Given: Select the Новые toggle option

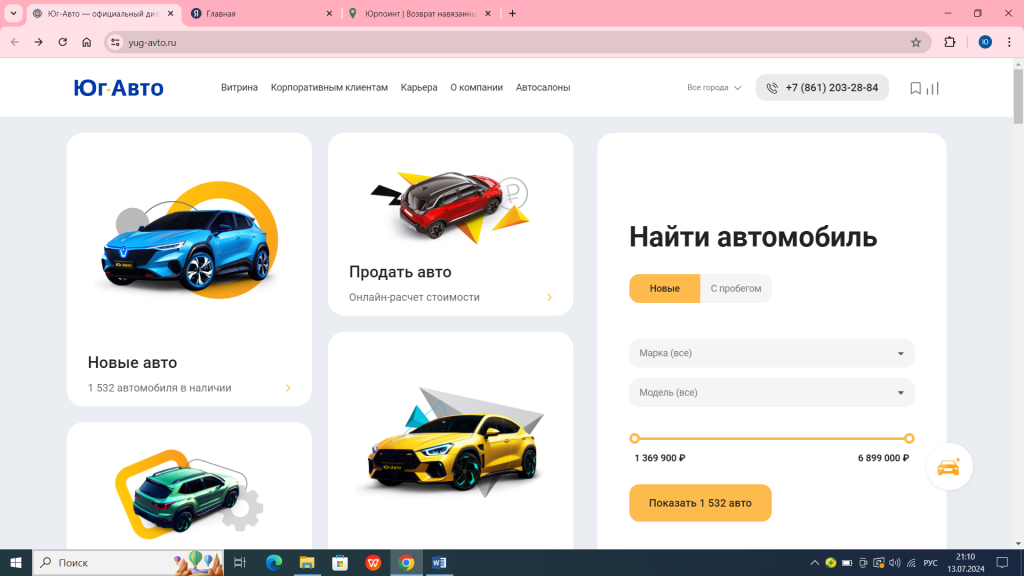Looking at the screenshot, I should coord(664,289).
